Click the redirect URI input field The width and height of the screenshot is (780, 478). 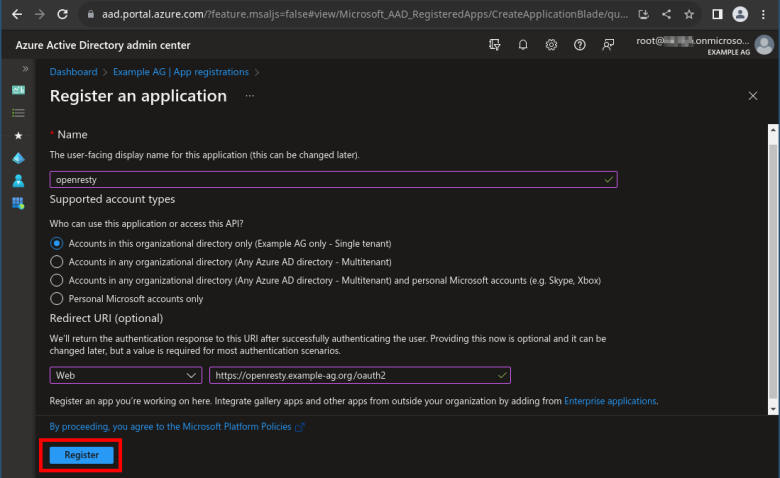(x=352, y=375)
